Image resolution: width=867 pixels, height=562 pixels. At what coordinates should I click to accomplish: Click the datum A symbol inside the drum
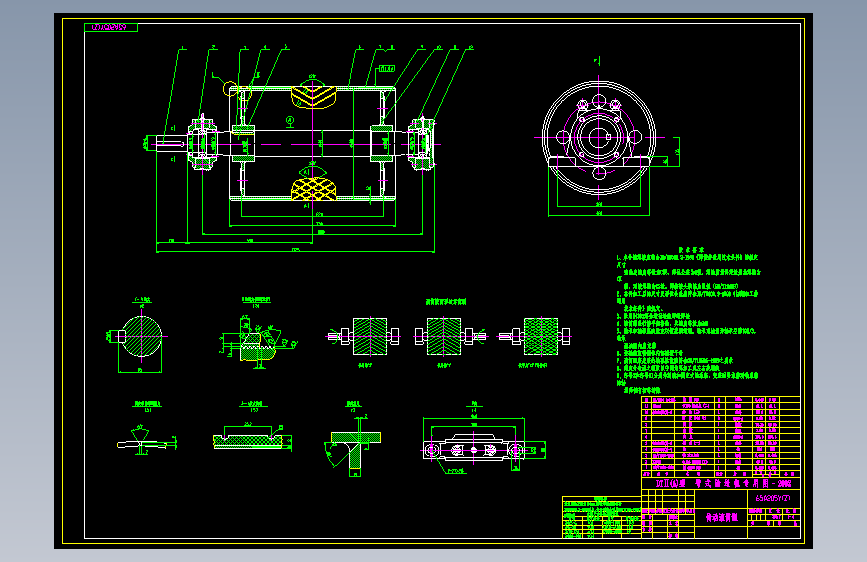tap(290, 121)
